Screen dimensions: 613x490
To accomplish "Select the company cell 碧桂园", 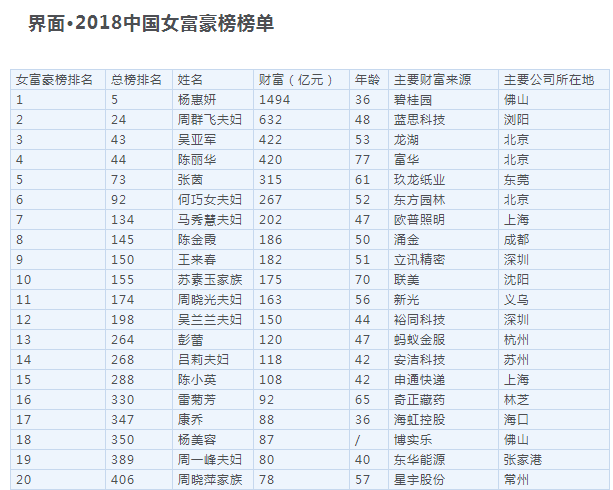I will click(x=413, y=100).
